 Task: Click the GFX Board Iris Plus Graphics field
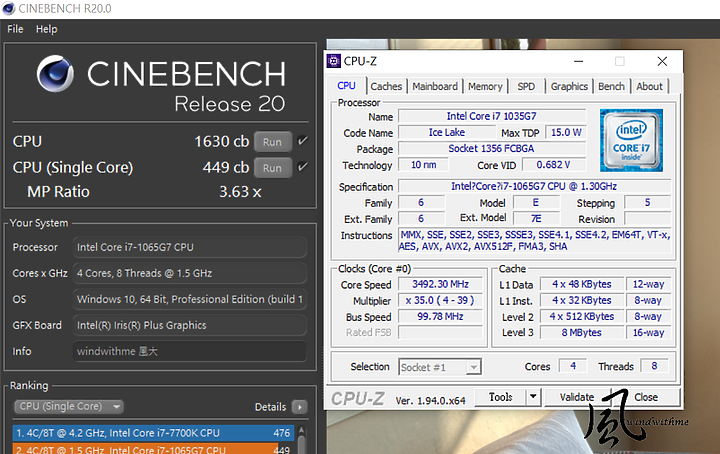189,325
